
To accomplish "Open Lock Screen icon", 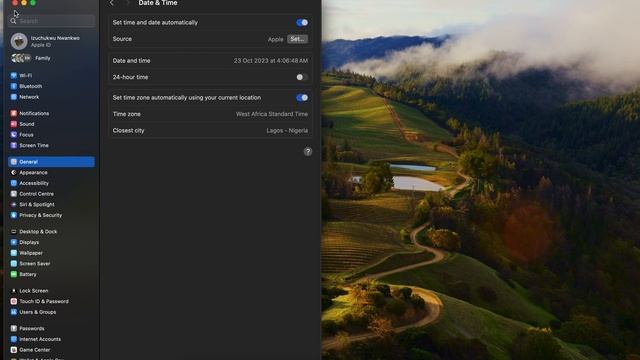I will (13, 291).
